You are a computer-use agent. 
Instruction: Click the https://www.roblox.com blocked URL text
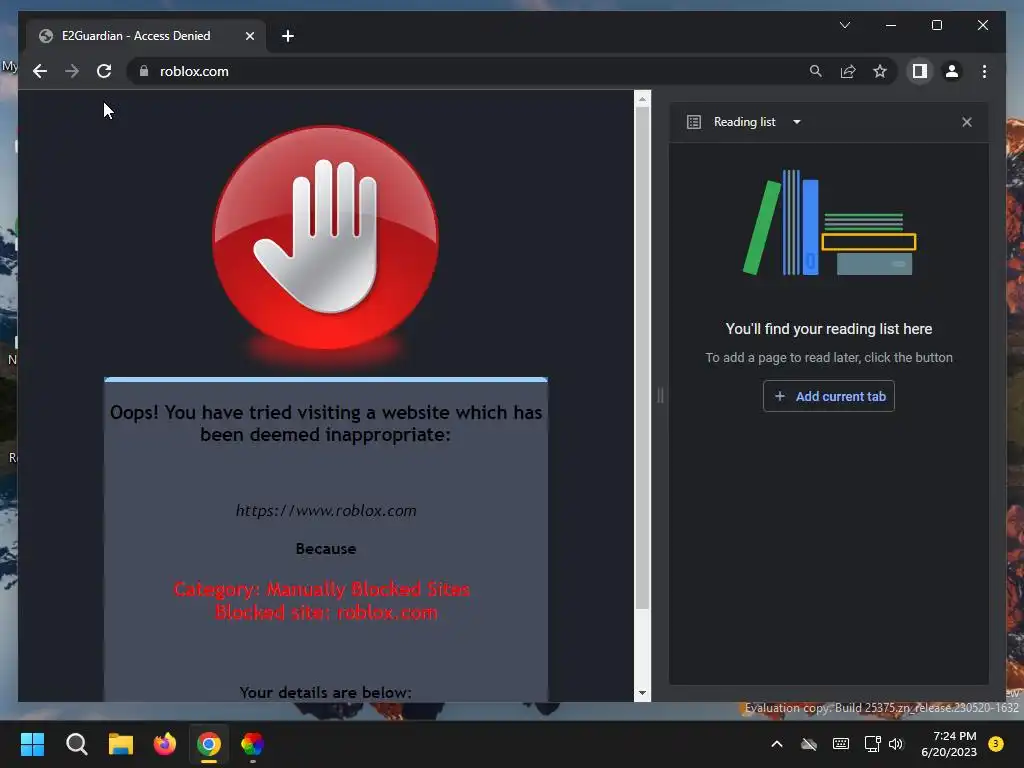click(x=326, y=511)
